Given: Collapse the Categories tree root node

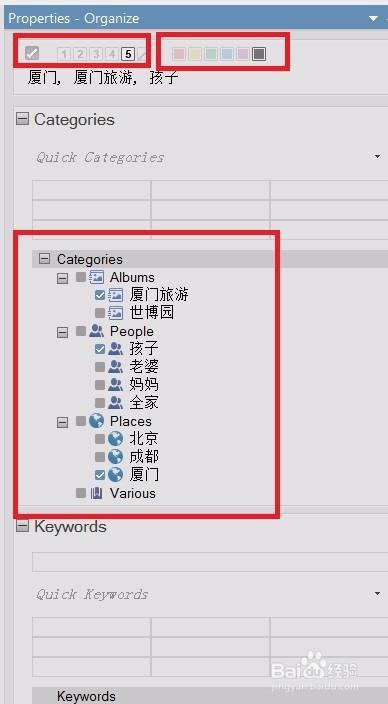Looking at the screenshot, I should 44,259.
